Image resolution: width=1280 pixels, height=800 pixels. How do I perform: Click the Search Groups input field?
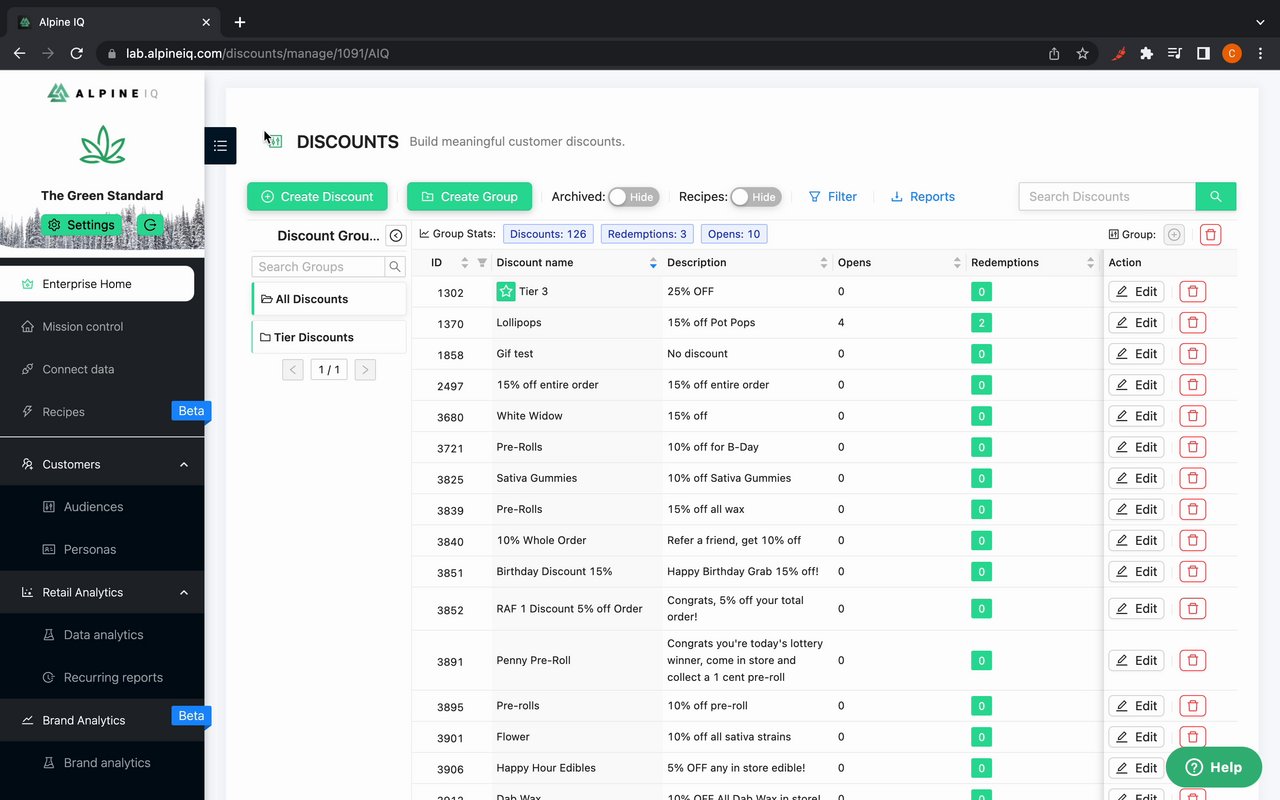(x=318, y=267)
